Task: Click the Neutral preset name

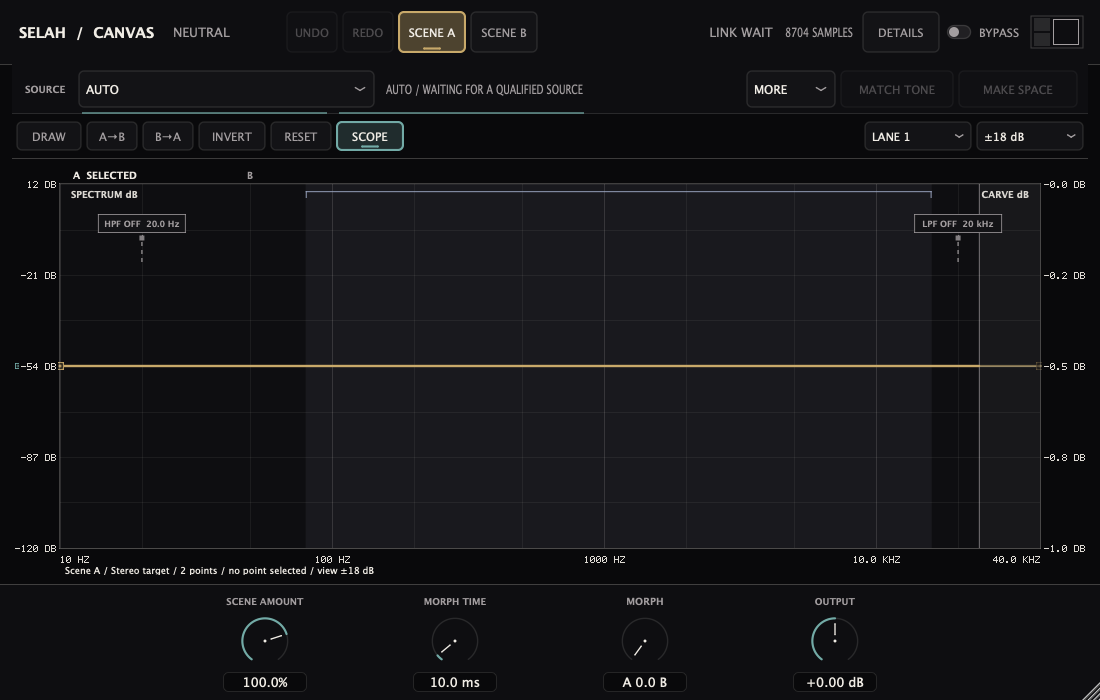Action: pos(201,32)
